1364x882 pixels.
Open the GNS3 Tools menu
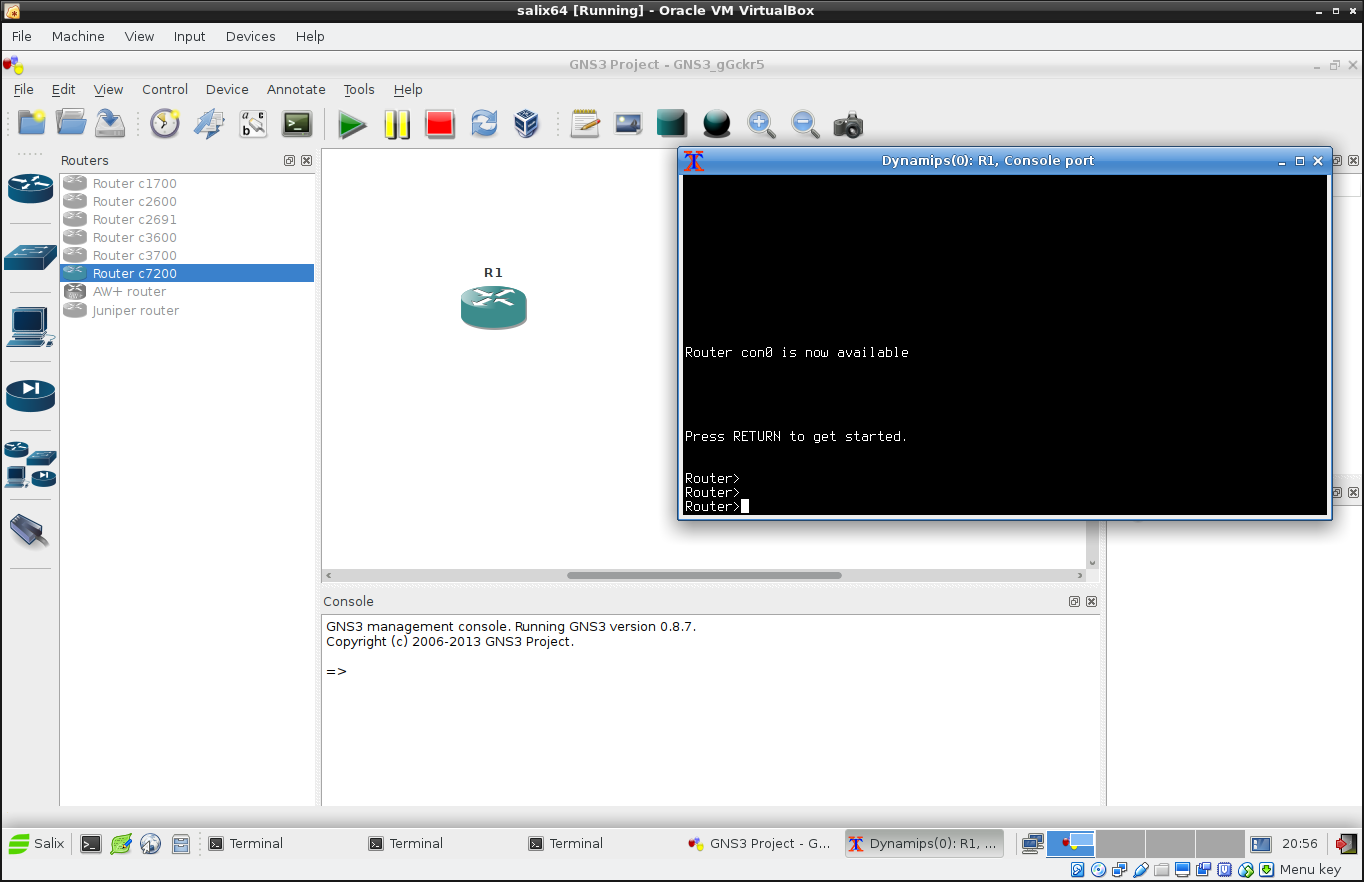(359, 89)
